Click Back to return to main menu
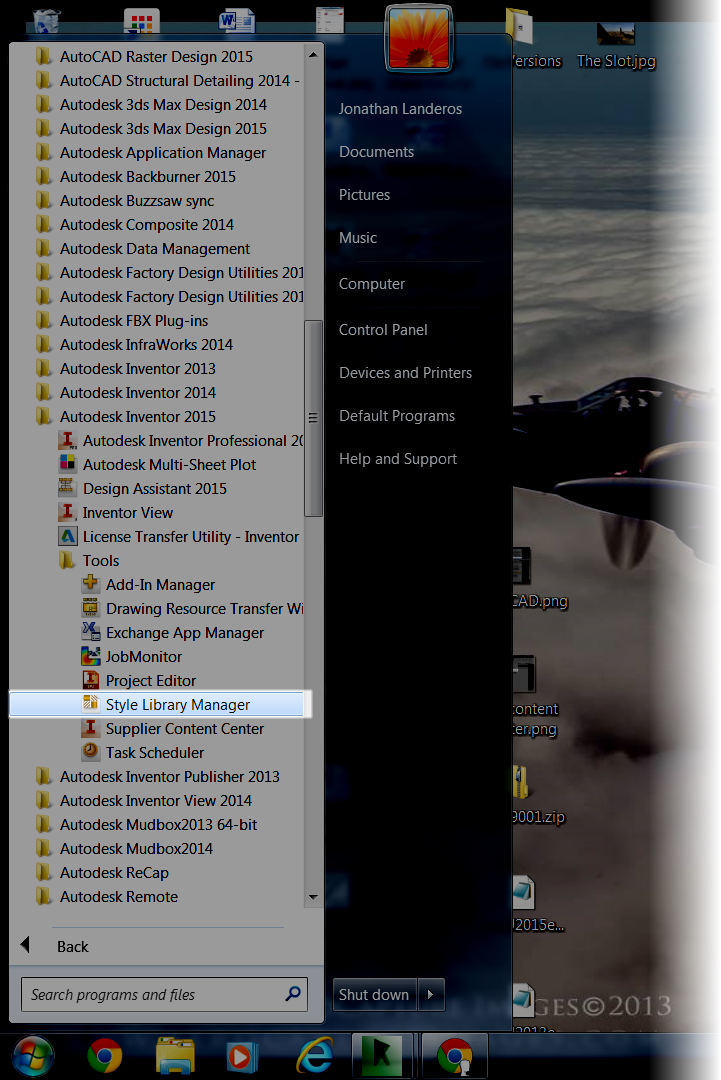The image size is (721, 1080). pyautogui.click(x=72, y=946)
